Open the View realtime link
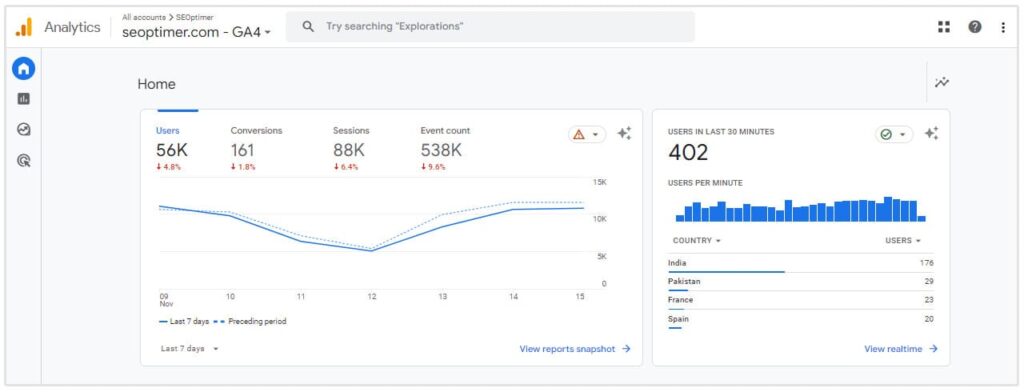 (x=901, y=349)
